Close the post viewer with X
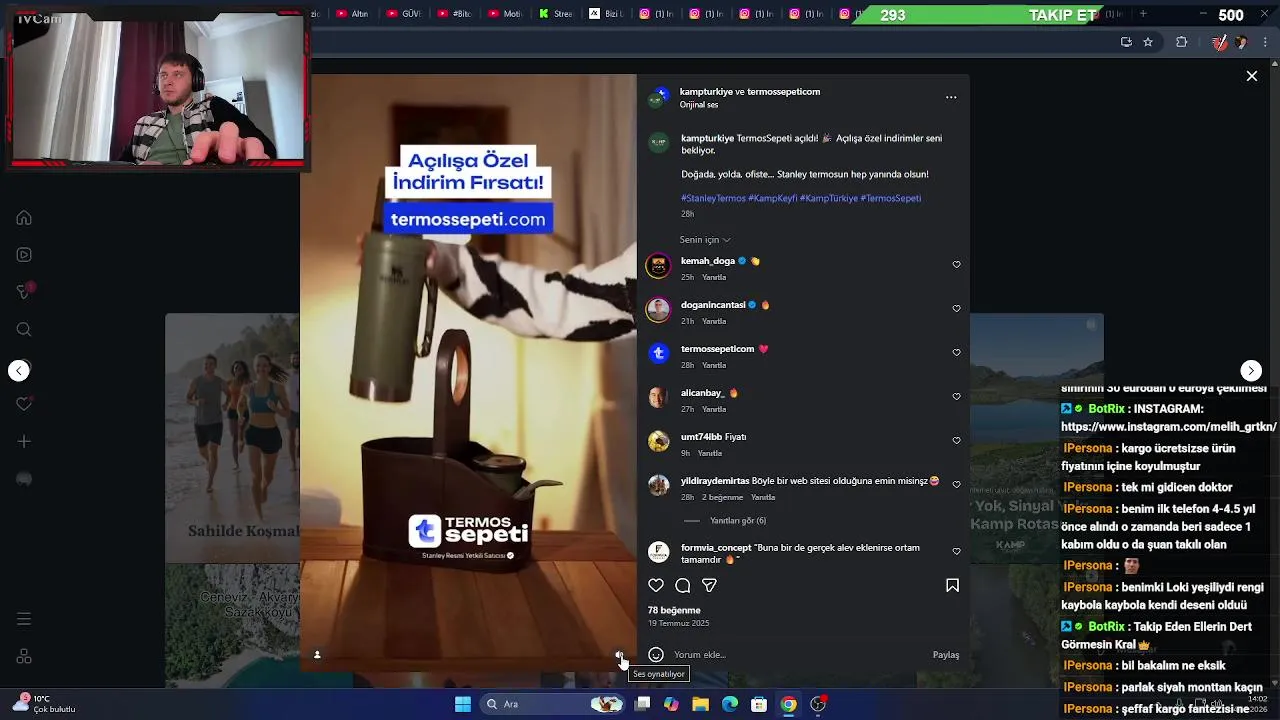 pos(1251,76)
